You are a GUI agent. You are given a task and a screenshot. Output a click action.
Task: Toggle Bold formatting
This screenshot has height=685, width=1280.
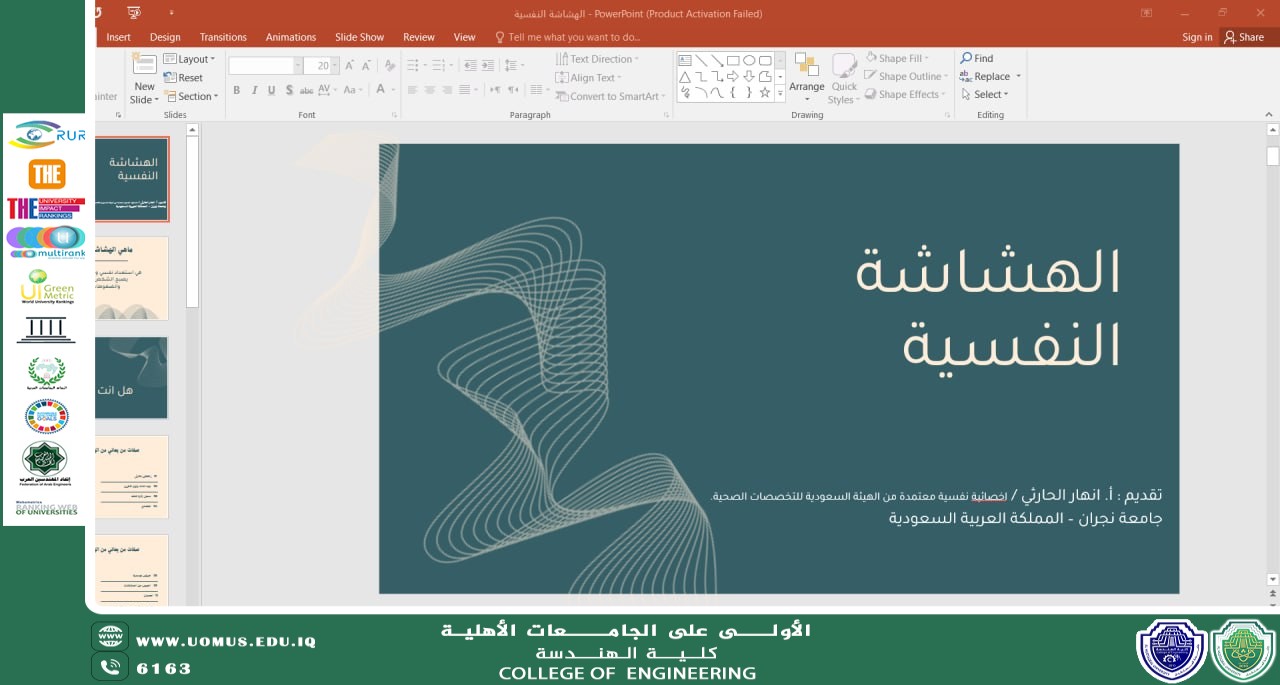(237, 90)
